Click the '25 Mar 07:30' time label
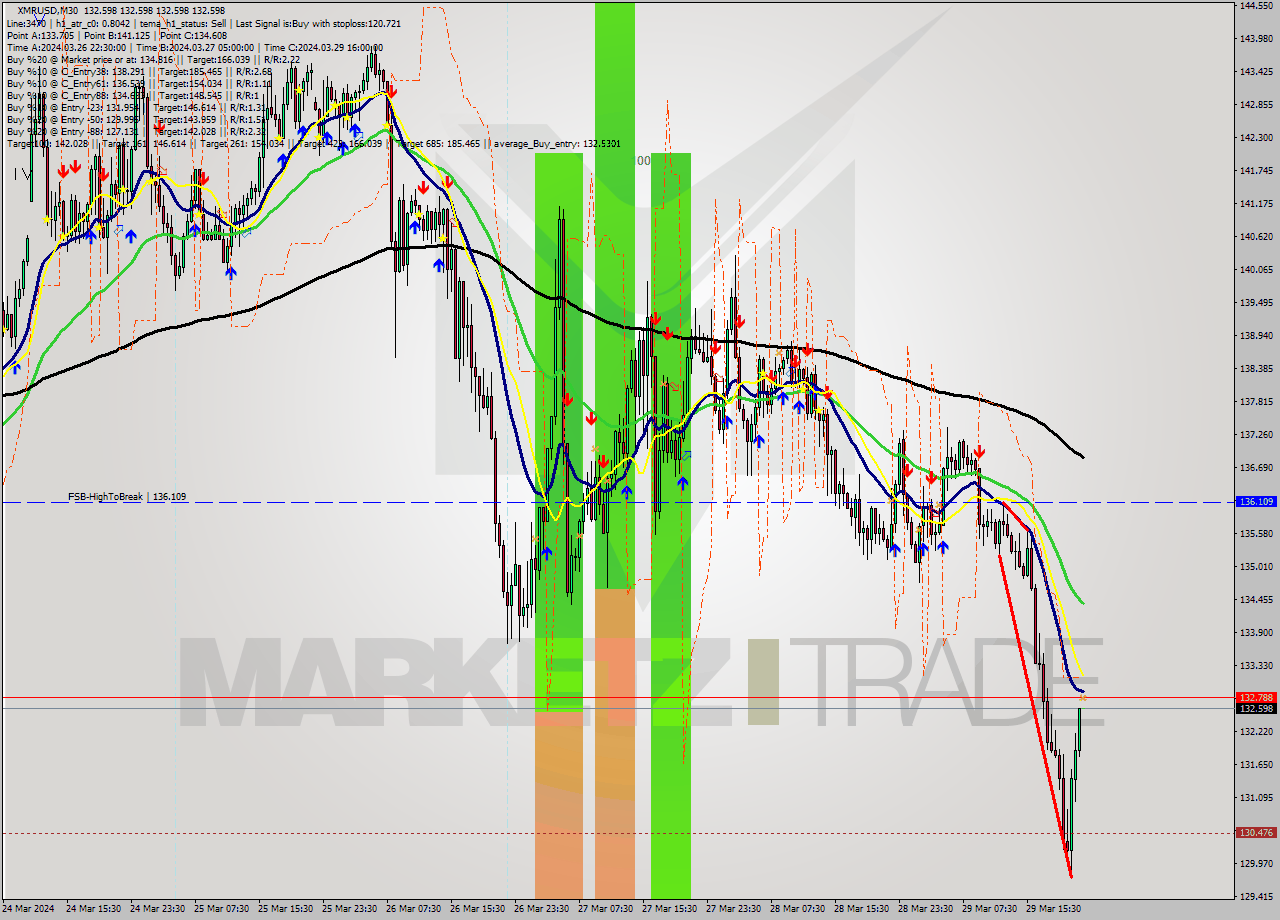Image resolution: width=1280 pixels, height=920 pixels. pyautogui.click(x=221, y=909)
